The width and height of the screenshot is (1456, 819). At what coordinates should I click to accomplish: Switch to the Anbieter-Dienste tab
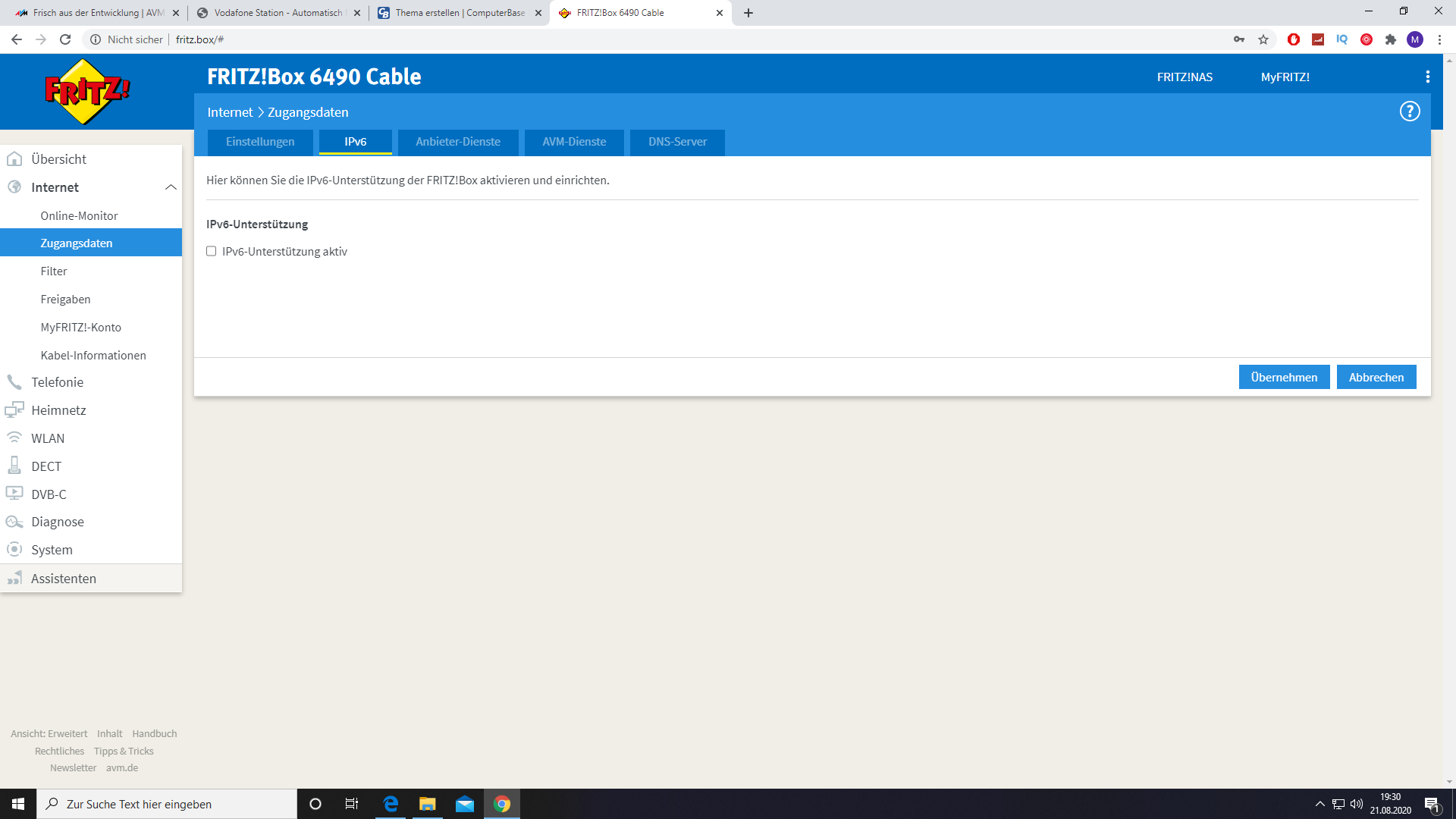click(458, 142)
